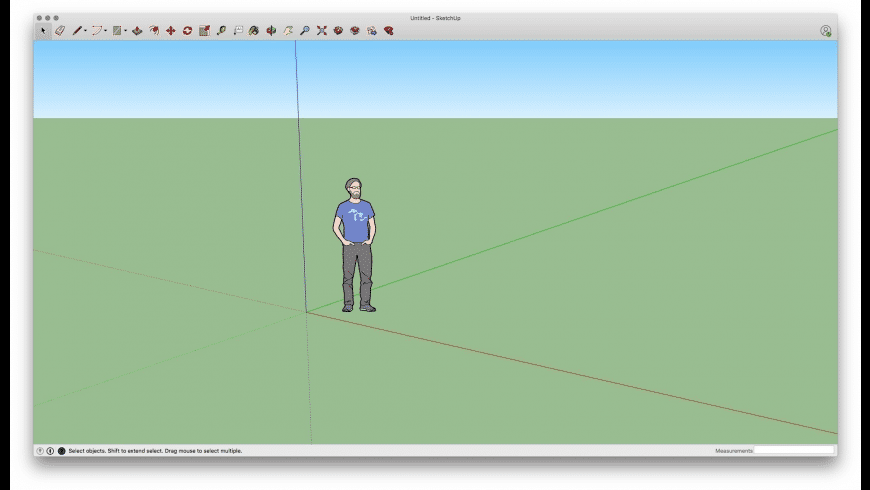870x490 pixels.
Task: Select the Offset tool
Action: [154, 31]
